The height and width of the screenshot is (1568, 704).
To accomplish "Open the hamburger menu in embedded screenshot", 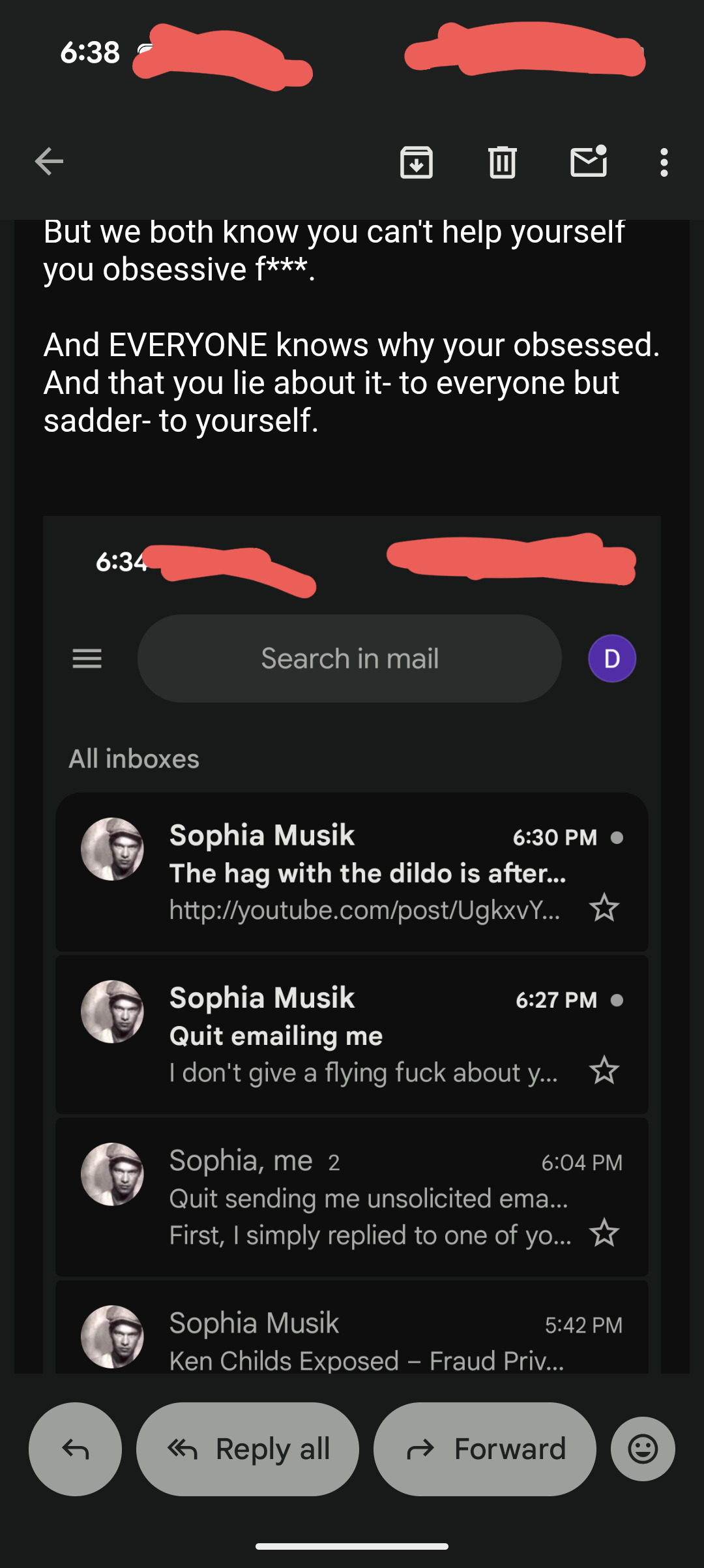I will point(87,659).
